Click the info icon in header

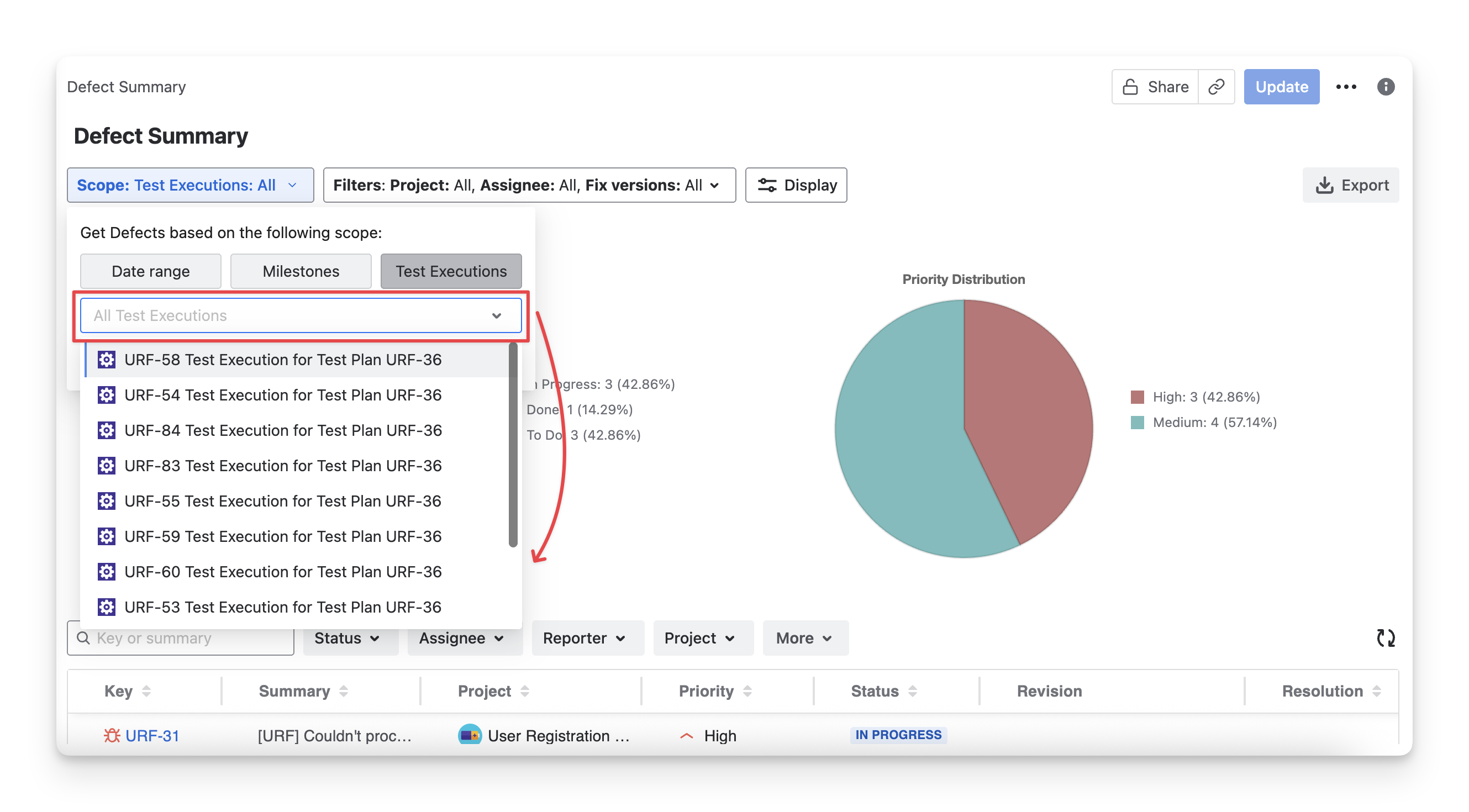coord(1386,87)
